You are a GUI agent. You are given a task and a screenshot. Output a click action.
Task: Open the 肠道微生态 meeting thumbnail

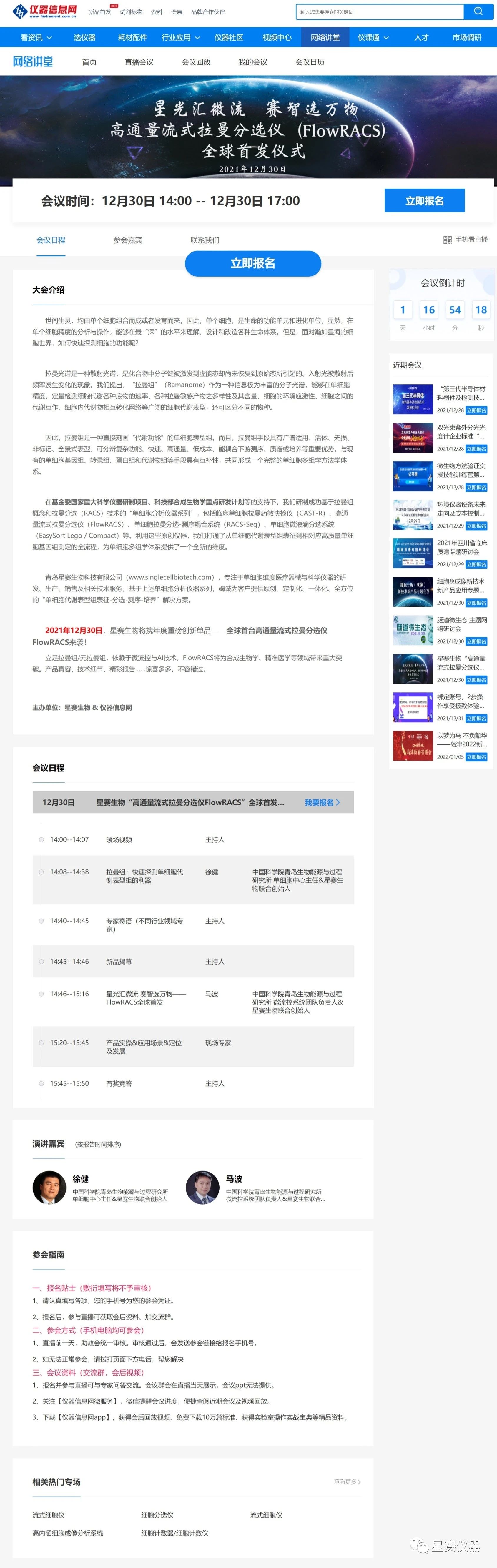(413, 631)
